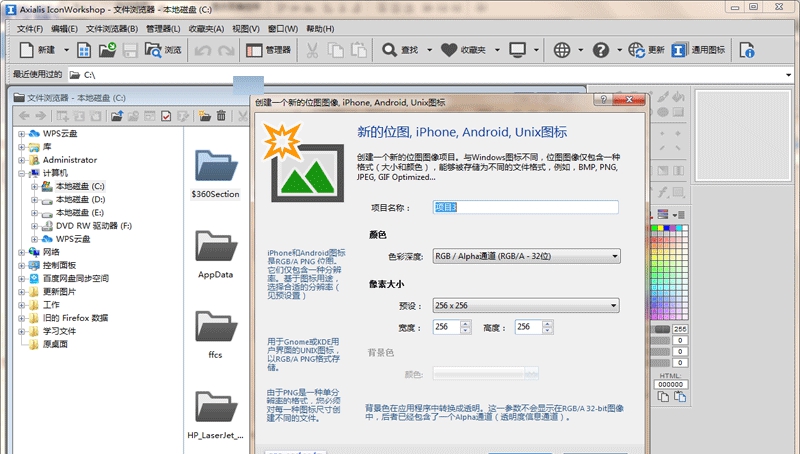The image size is (800, 454).
Task: Click the 收藏夹 heart favorites icon
Action: pos(449,50)
